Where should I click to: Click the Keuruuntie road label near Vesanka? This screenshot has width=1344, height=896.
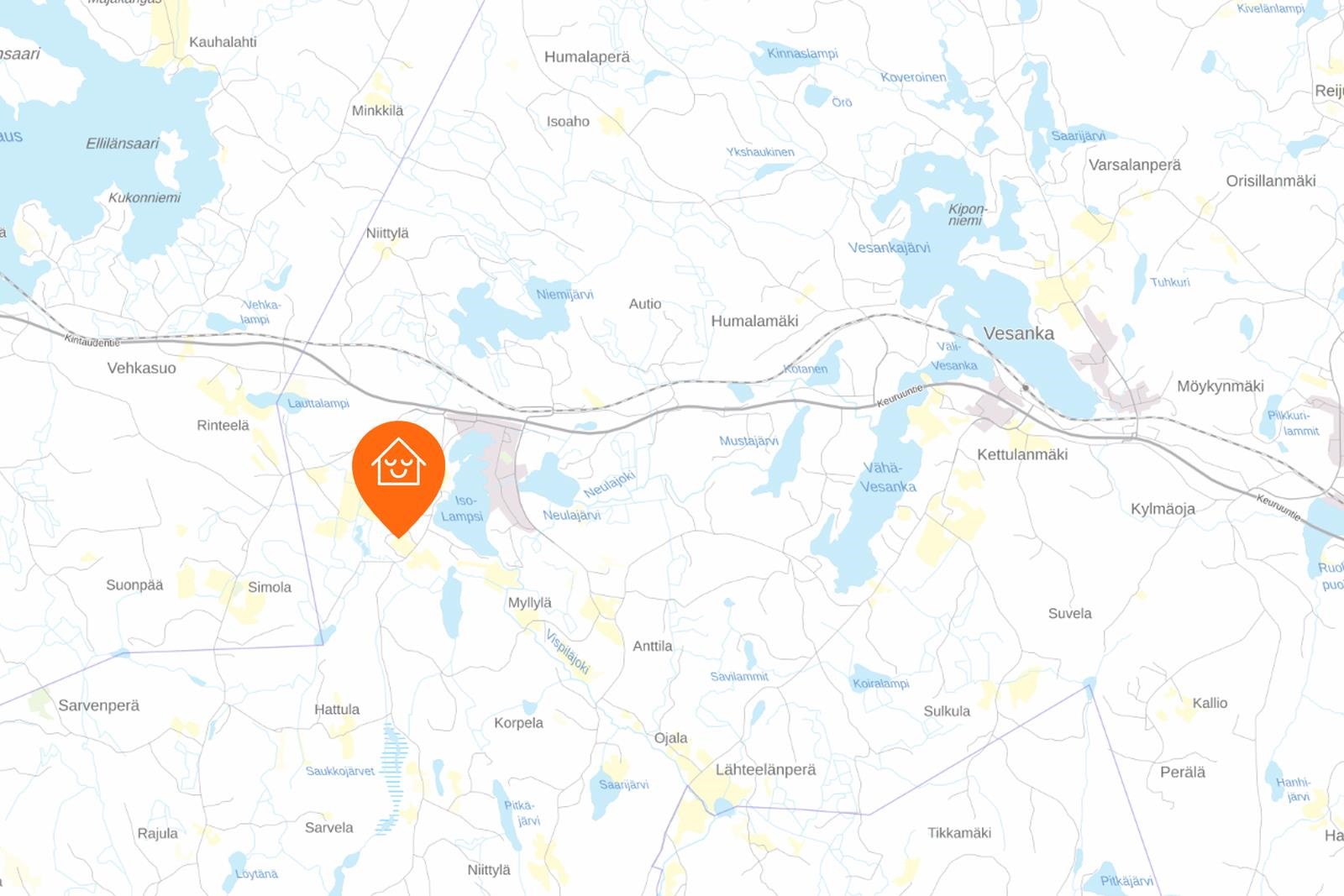pyautogui.click(x=900, y=395)
